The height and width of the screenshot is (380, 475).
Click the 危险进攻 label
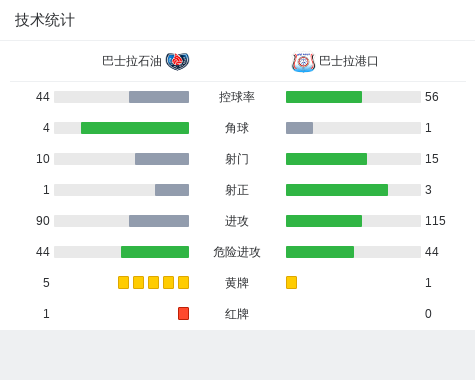237,252
